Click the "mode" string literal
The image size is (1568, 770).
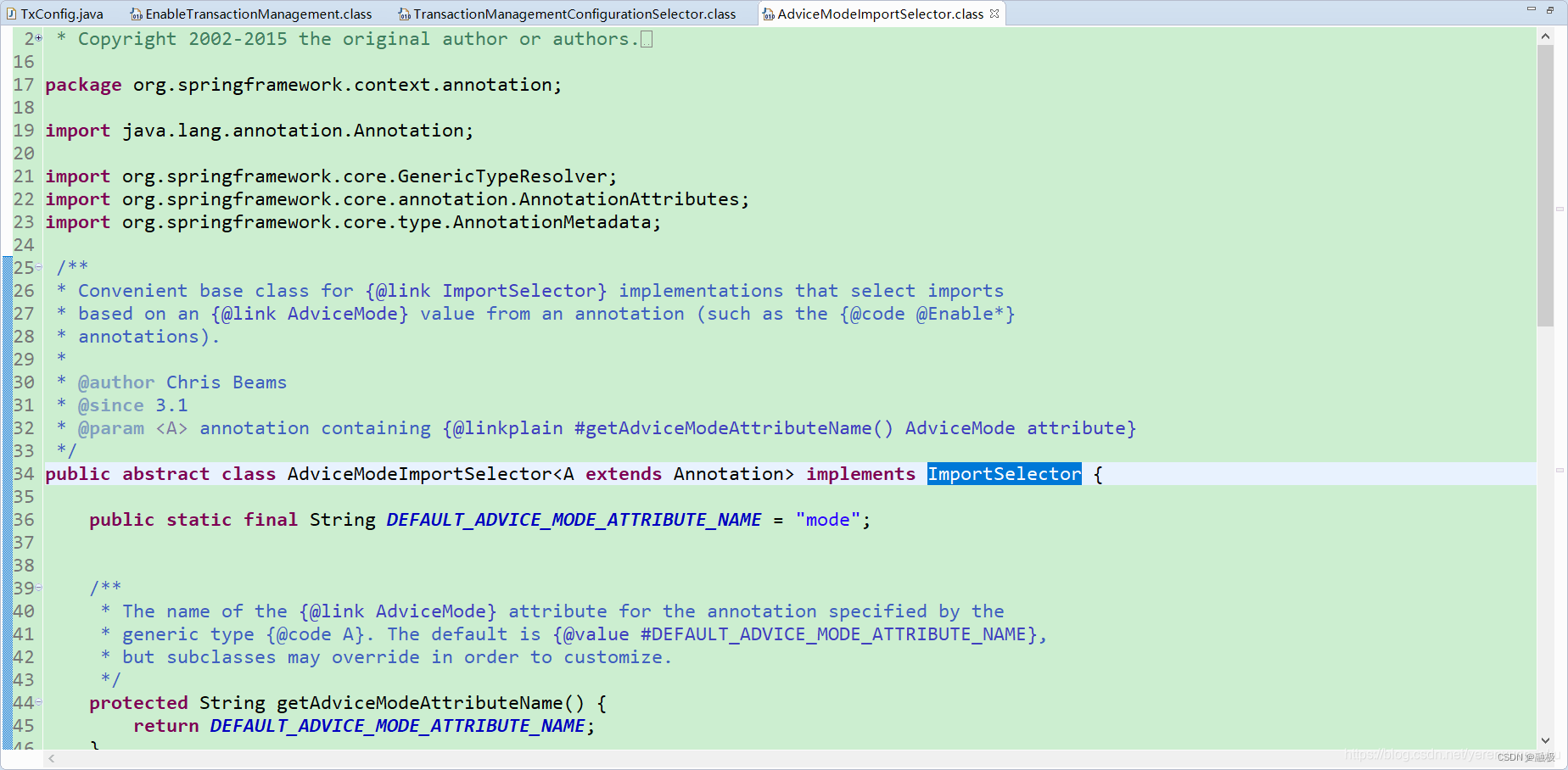(828, 520)
